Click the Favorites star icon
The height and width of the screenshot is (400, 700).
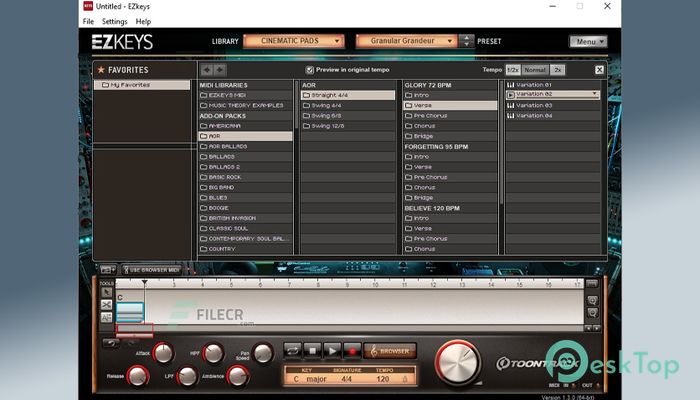point(101,70)
